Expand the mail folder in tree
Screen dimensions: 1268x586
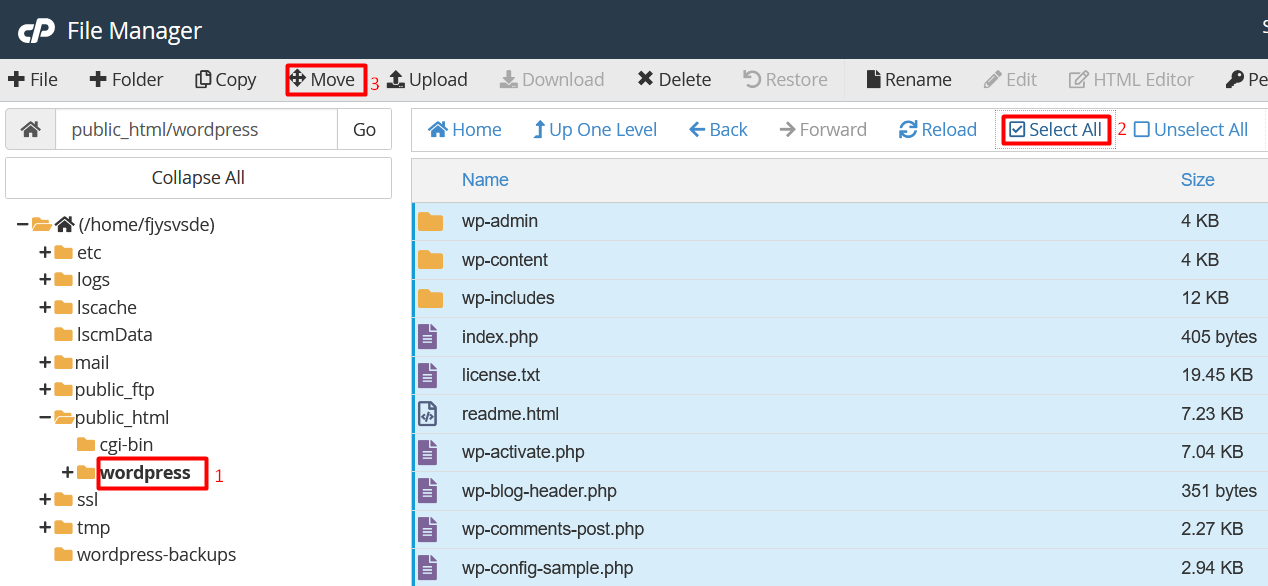pos(45,363)
